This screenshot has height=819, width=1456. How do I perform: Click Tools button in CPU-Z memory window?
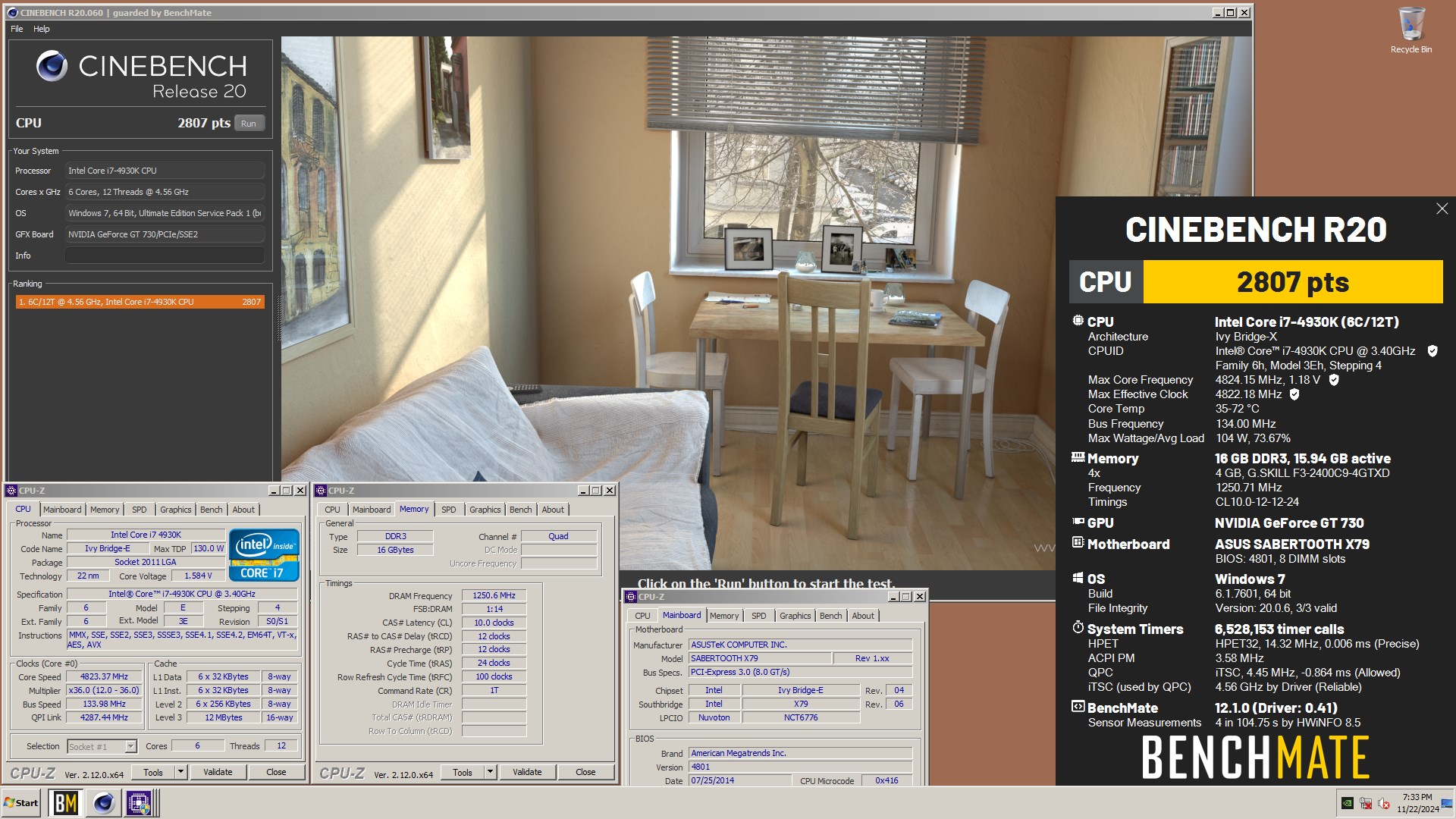coord(463,772)
